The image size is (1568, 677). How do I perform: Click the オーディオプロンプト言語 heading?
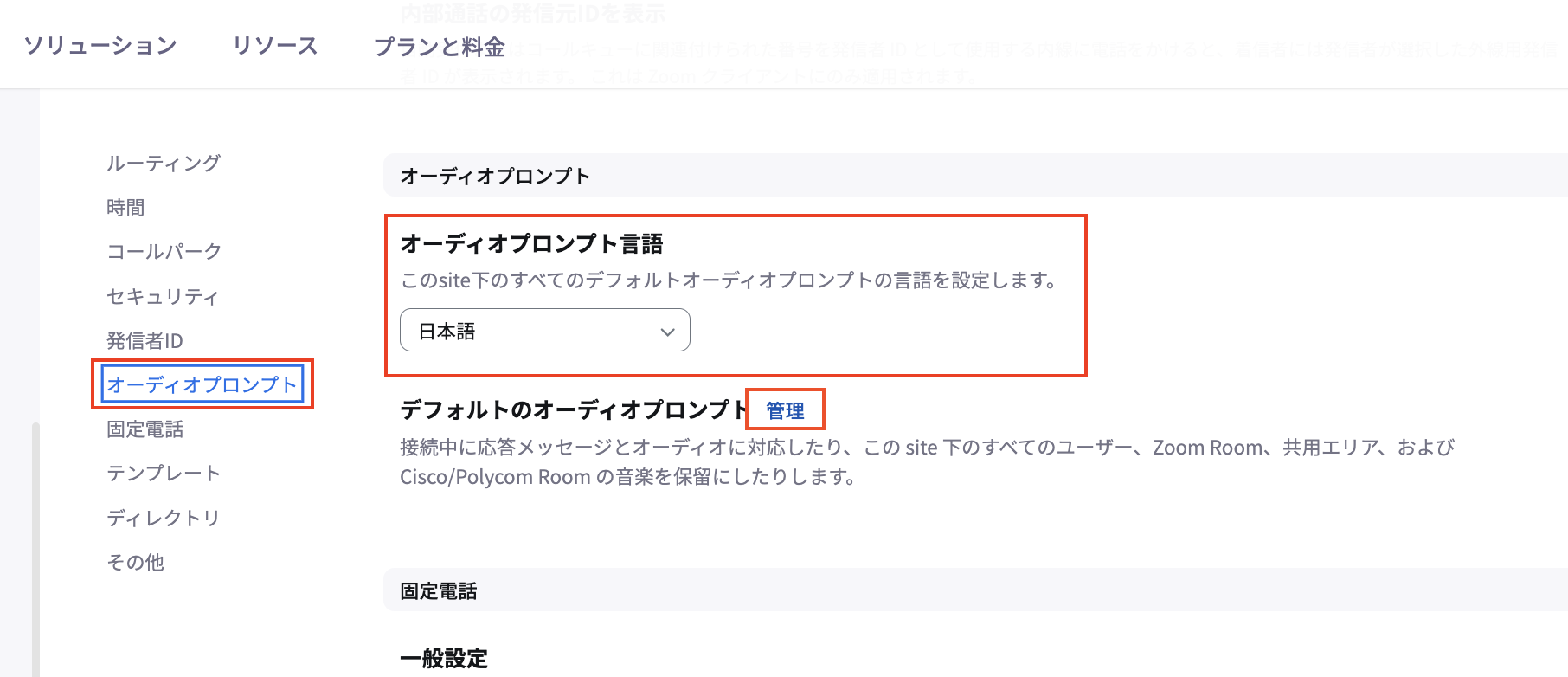pyautogui.click(x=531, y=244)
